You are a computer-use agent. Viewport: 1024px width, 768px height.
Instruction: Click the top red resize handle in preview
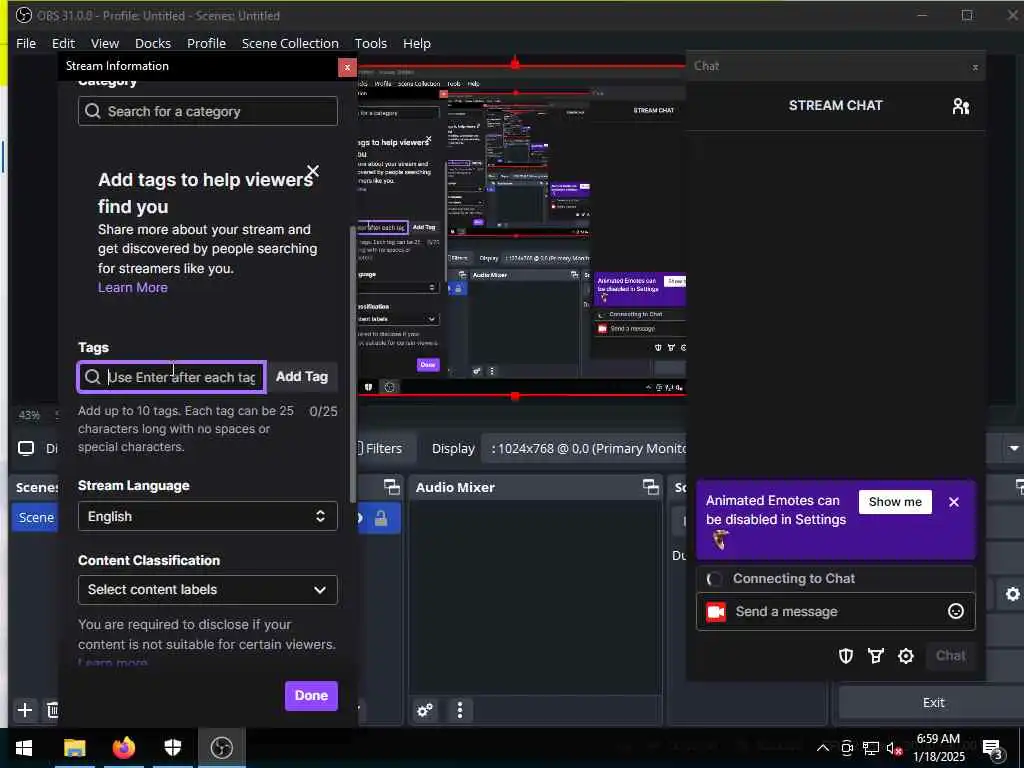(515, 64)
